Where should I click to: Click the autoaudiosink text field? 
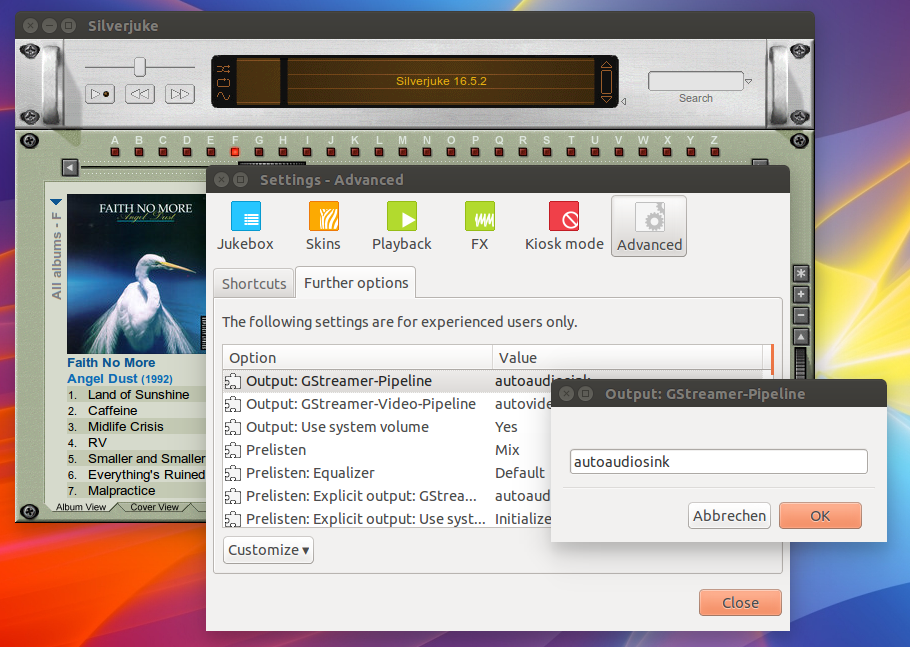point(719,462)
